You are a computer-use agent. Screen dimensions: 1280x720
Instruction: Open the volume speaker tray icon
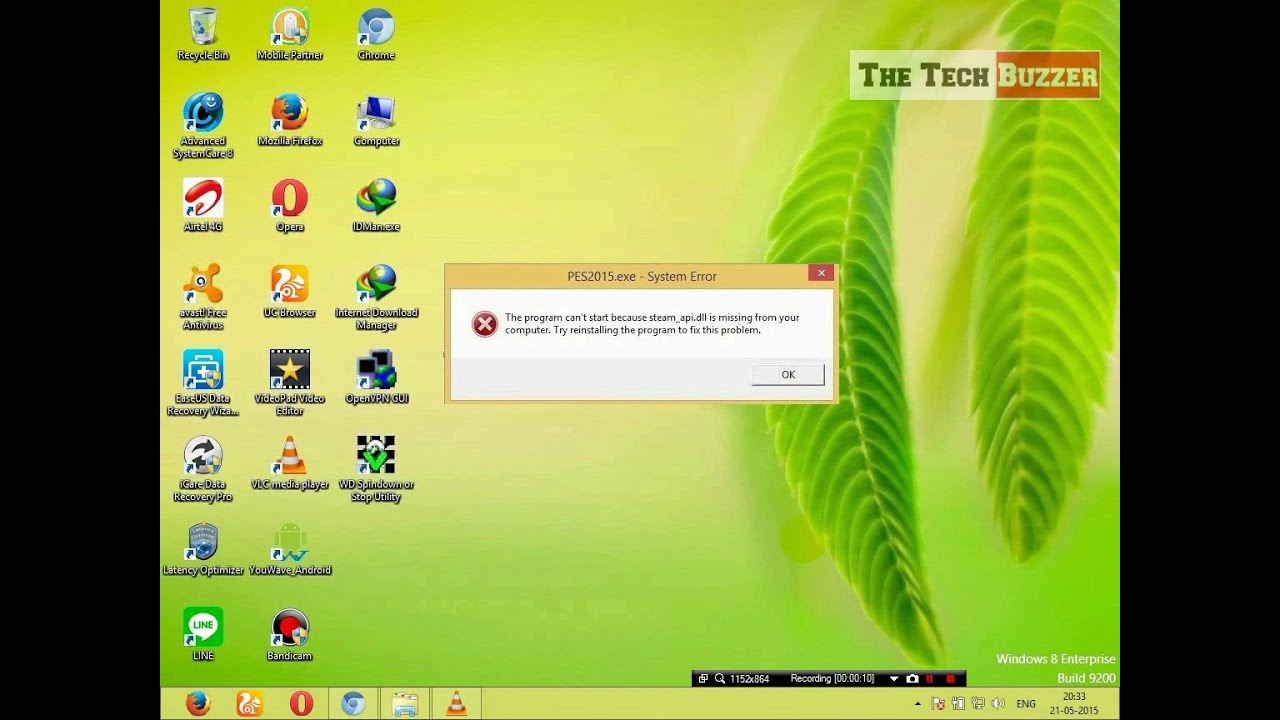(997, 704)
